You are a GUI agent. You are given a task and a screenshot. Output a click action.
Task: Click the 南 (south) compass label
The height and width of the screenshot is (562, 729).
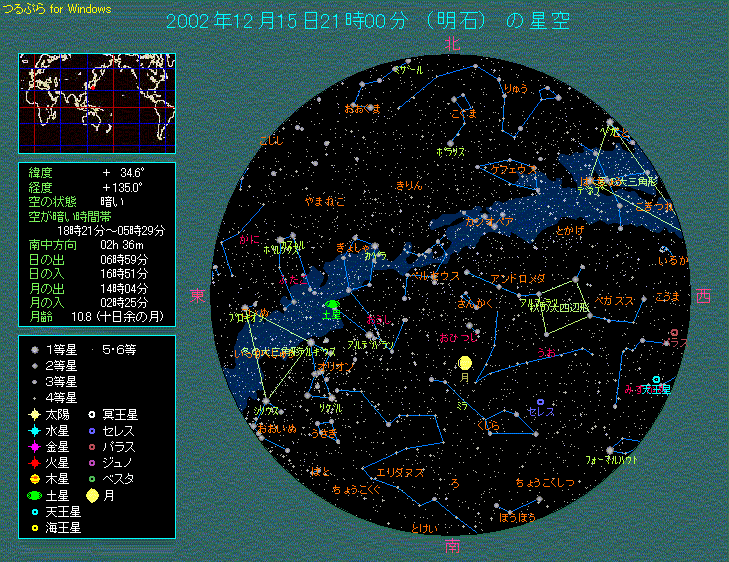point(452,546)
